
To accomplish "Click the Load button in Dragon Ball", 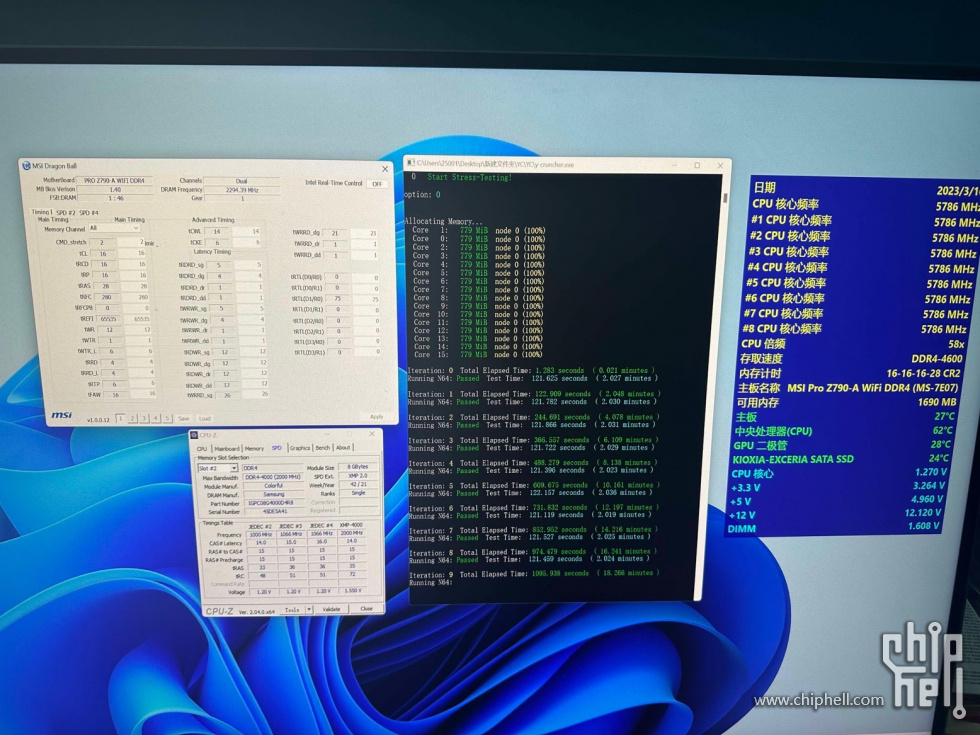I will click(x=204, y=418).
